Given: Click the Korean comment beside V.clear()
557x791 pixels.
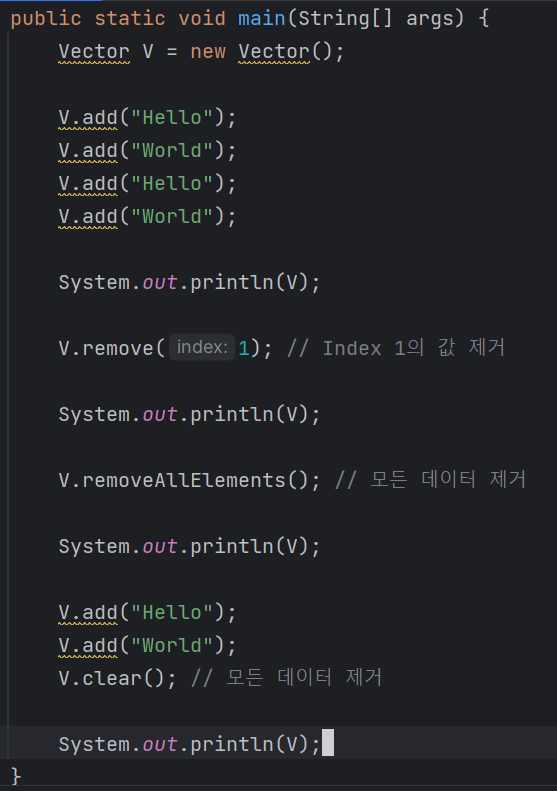Looking at the screenshot, I should pos(287,677).
